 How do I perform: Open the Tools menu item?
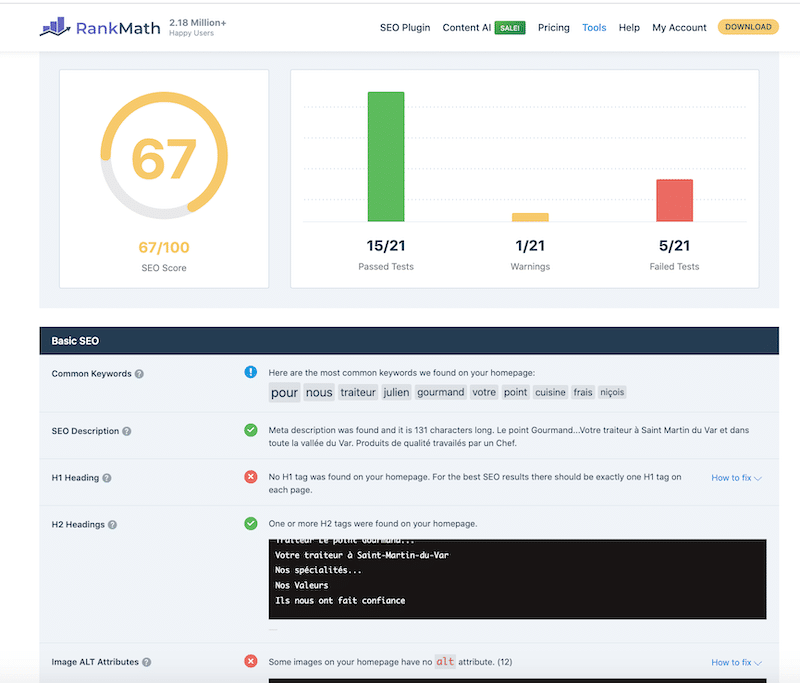[594, 28]
